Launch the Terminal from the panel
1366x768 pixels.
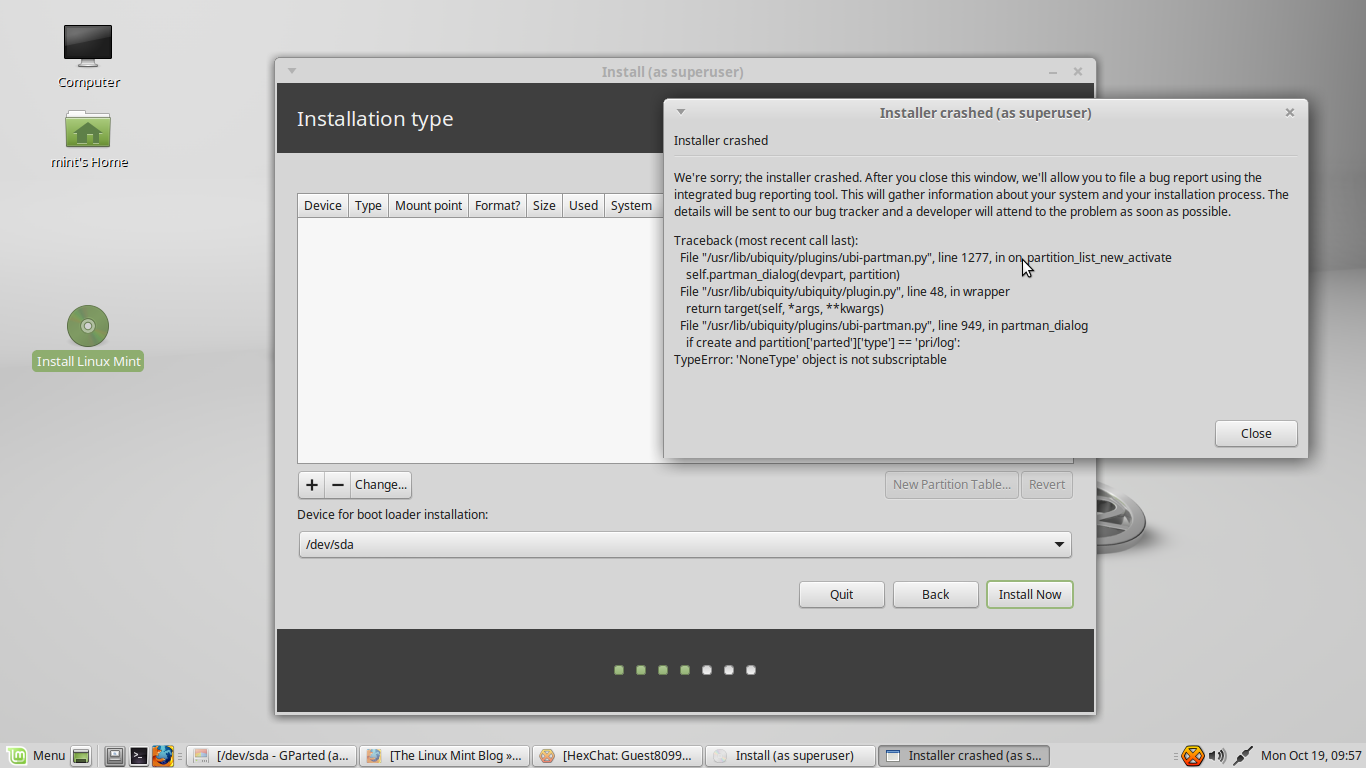[139, 756]
